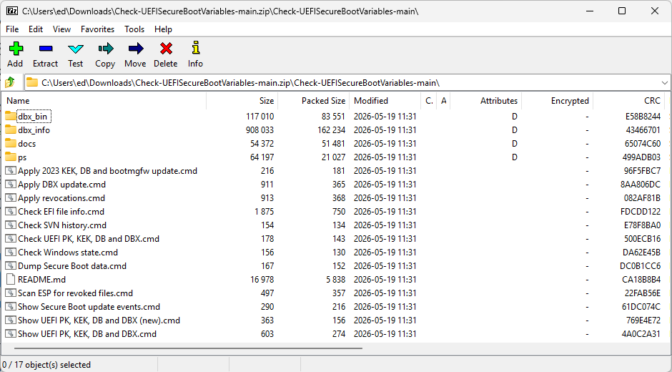Open the Info toolbar icon
Screen dimensions: 672x372
click(x=195, y=48)
